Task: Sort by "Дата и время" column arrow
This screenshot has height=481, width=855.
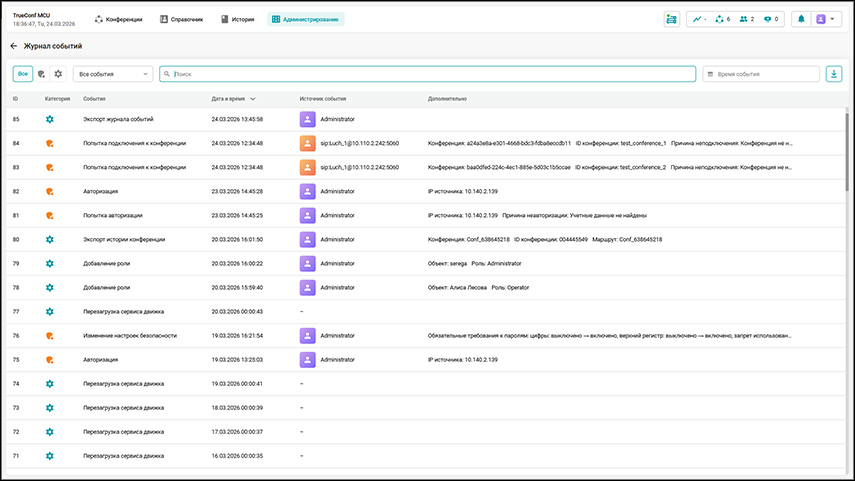Action: click(x=253, y=99)
